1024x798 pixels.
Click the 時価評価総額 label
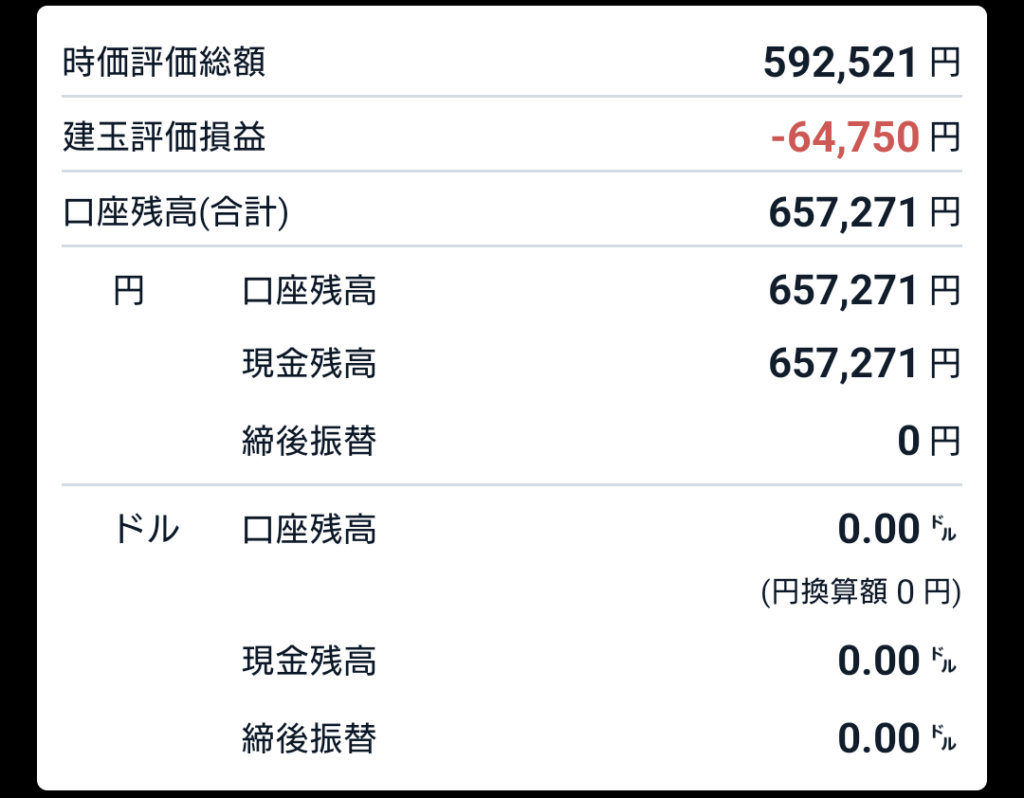163,63
